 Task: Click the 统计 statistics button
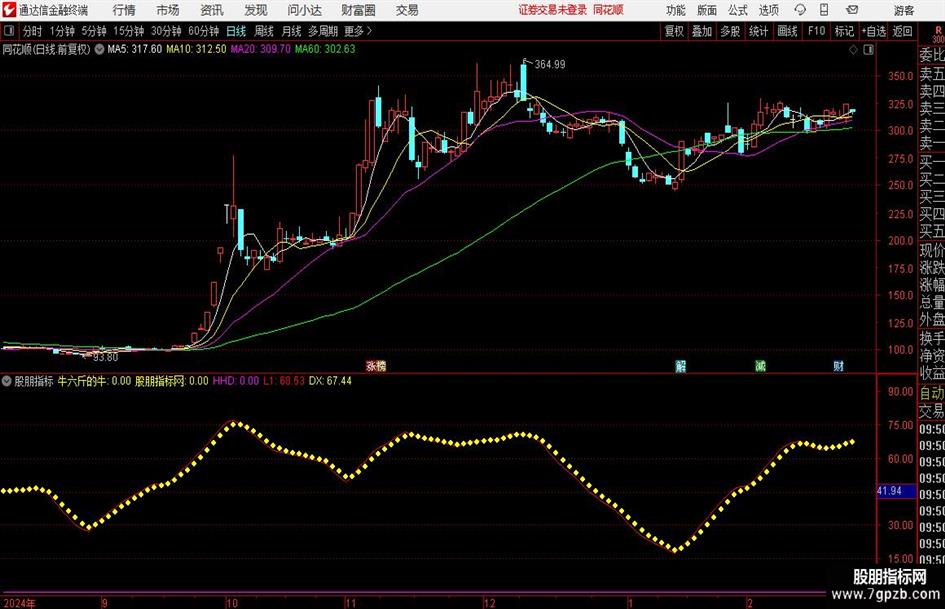[x=759, y=31]
